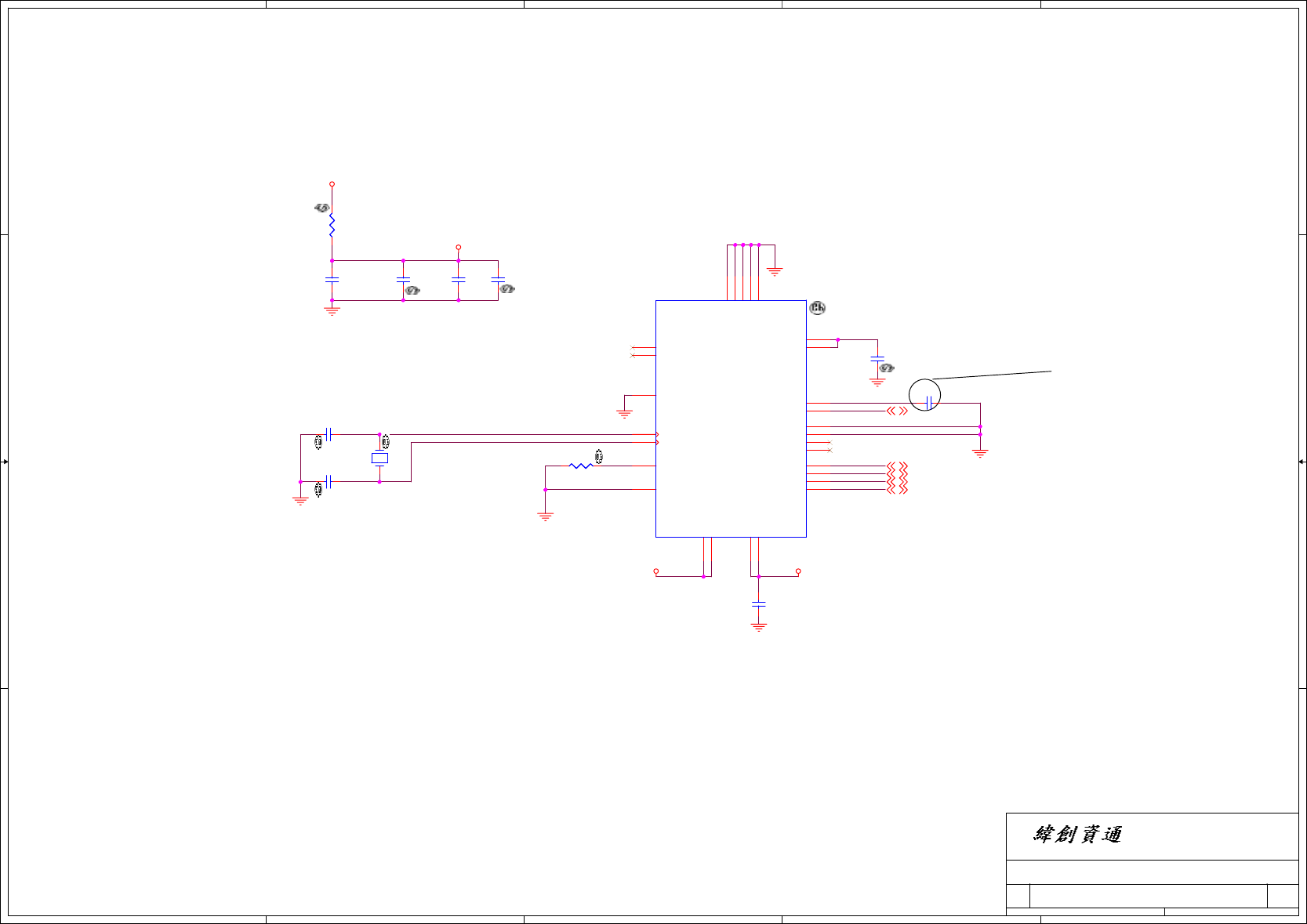Select the vertical blue resistor under the top-left power terminal

[332, 226]
